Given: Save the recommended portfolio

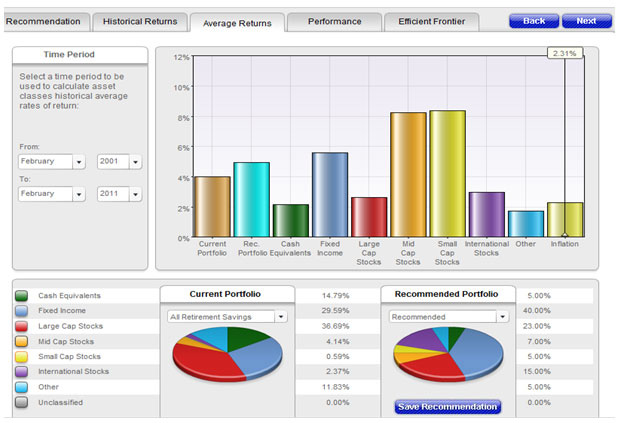Looking at the screenshot, I should click(448, 407).
